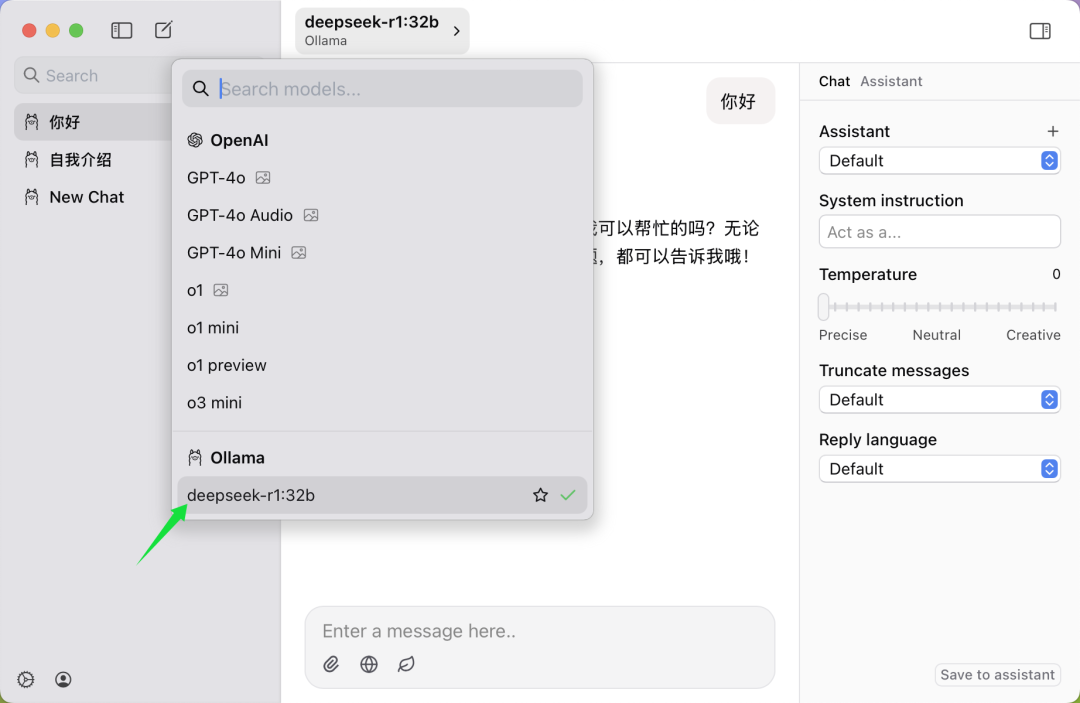
Task: Select the GPT-4o Audio model
Action: (382, 216)
